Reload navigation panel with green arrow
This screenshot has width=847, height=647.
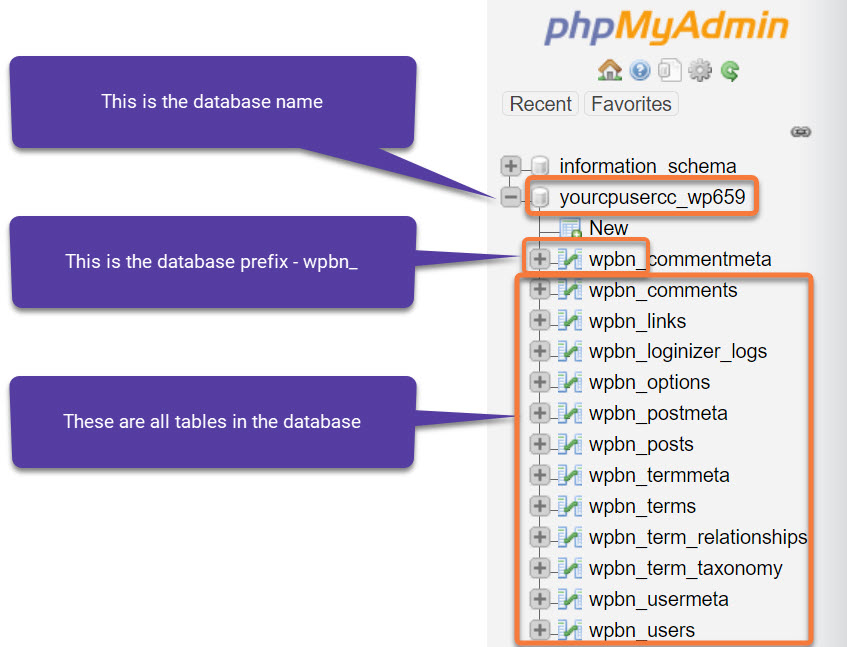[731, 70]
